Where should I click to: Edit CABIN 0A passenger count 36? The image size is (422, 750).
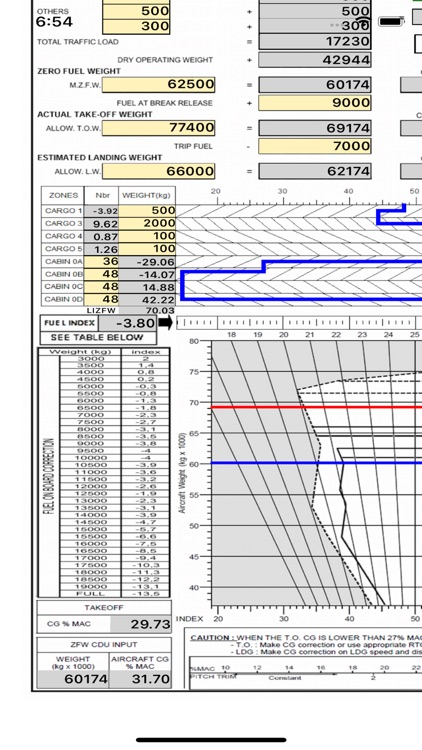[101, 262]
